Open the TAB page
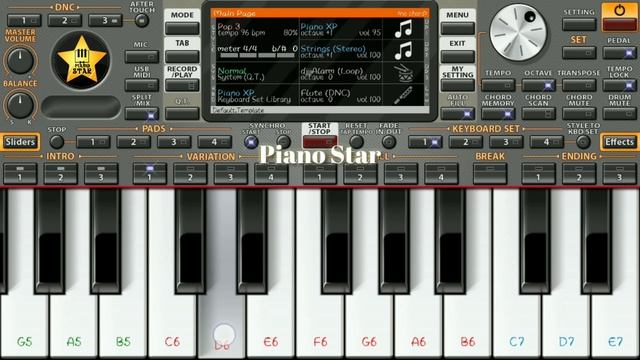 (182, 57)
